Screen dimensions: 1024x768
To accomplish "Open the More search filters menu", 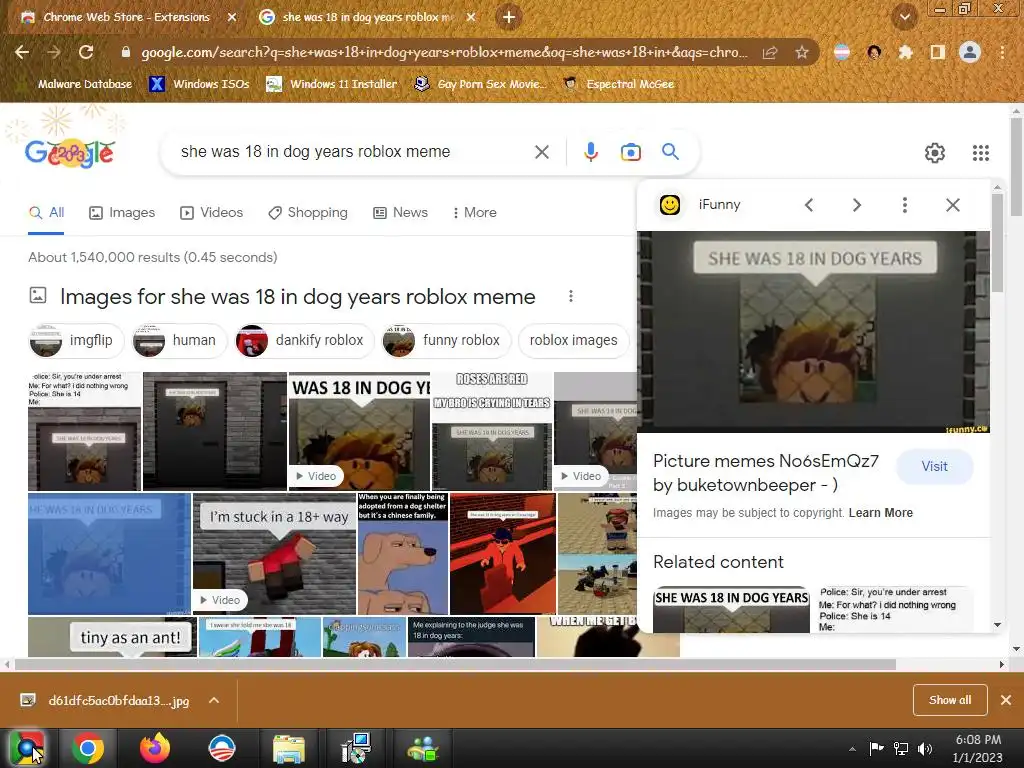I will pos(474,213).
